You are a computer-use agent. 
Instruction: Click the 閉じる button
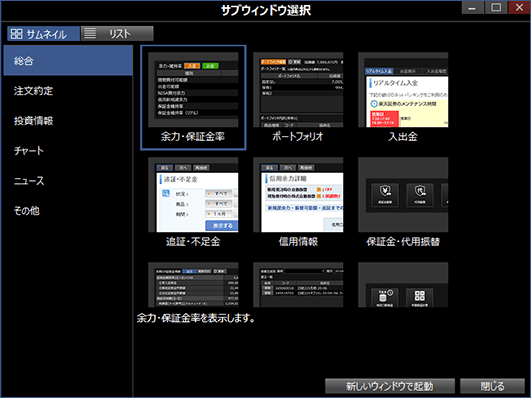pos(492,386)
